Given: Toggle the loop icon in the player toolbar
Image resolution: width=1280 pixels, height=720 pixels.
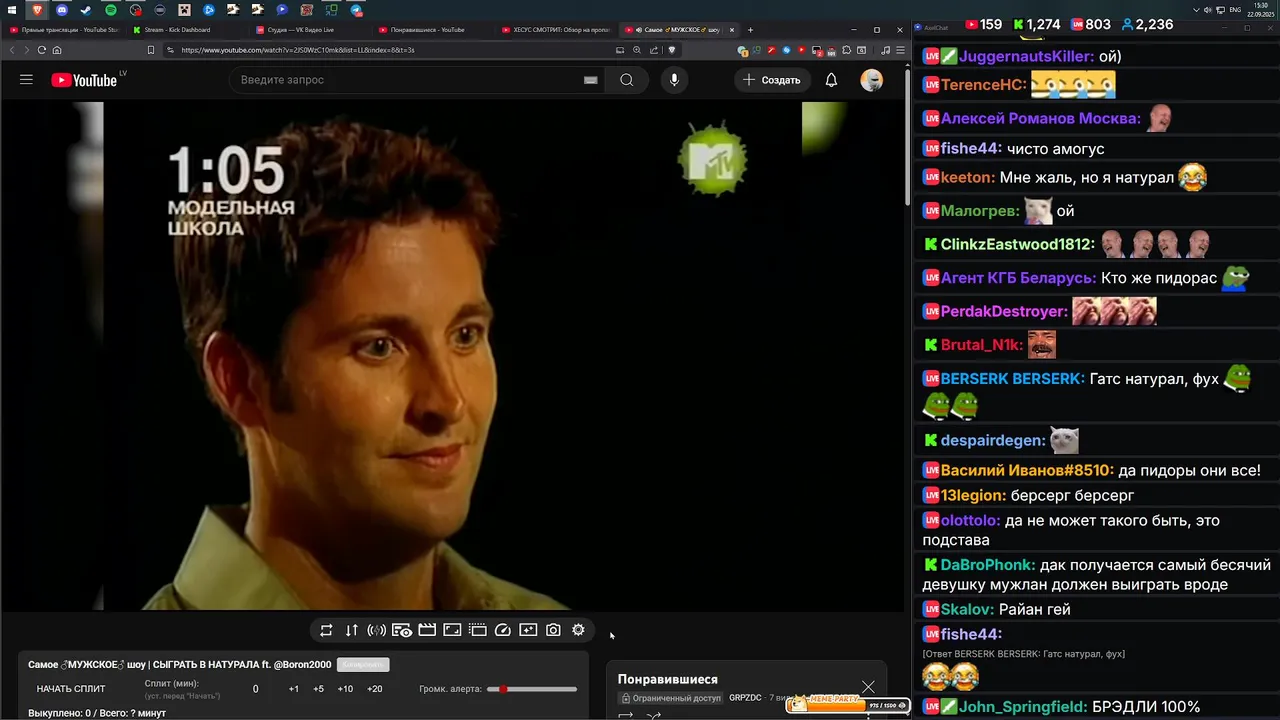Looking at the screenshot, I should (326, 630).
